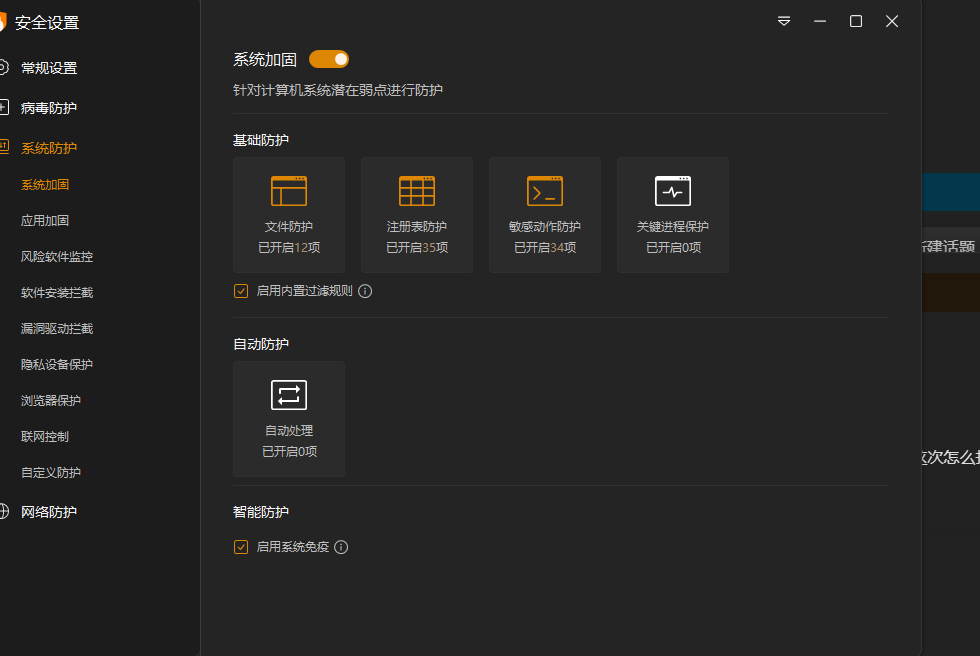Click the 自动处理 card label
The height and width of the screenshot is (656, 980).
tap(289, 430)
